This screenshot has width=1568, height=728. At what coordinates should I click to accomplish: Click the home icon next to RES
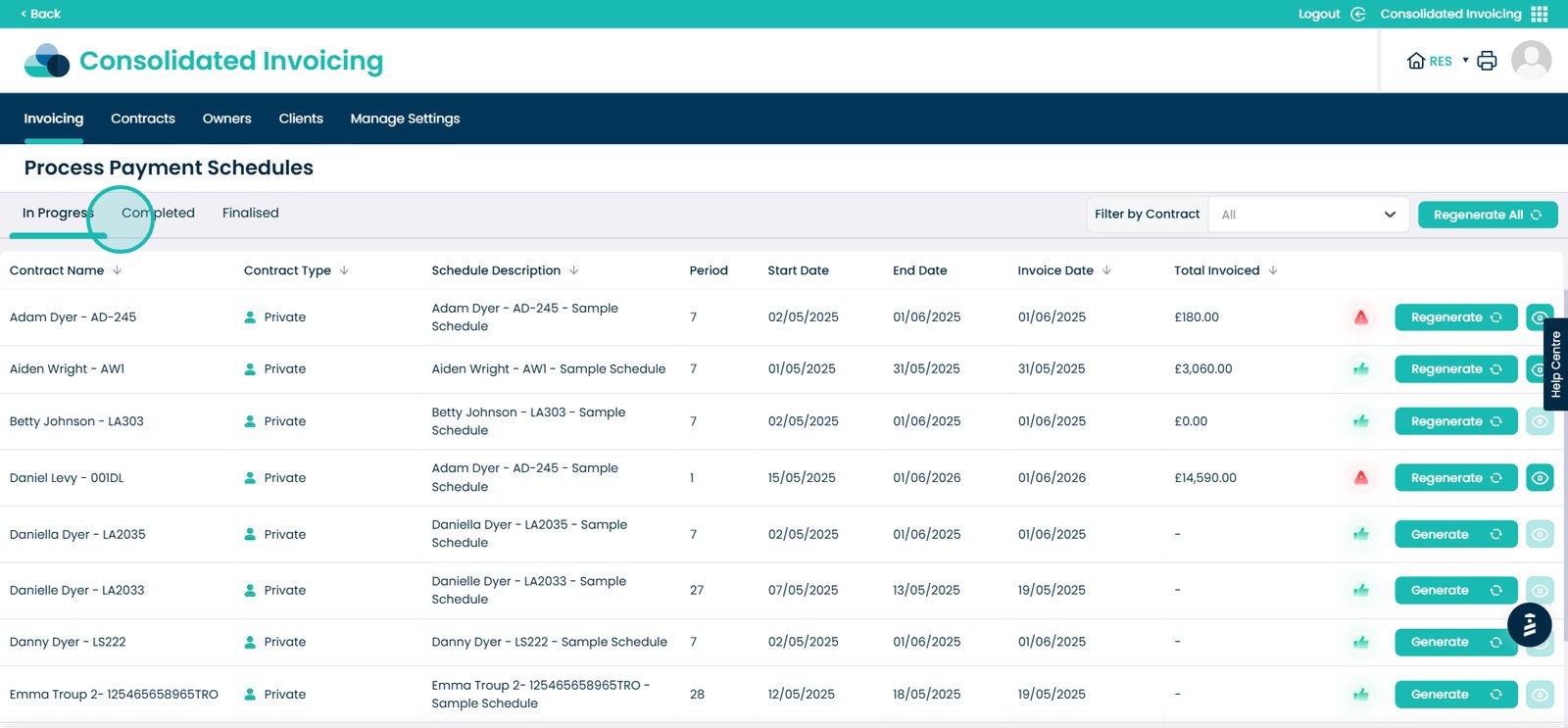(1415, 61)
